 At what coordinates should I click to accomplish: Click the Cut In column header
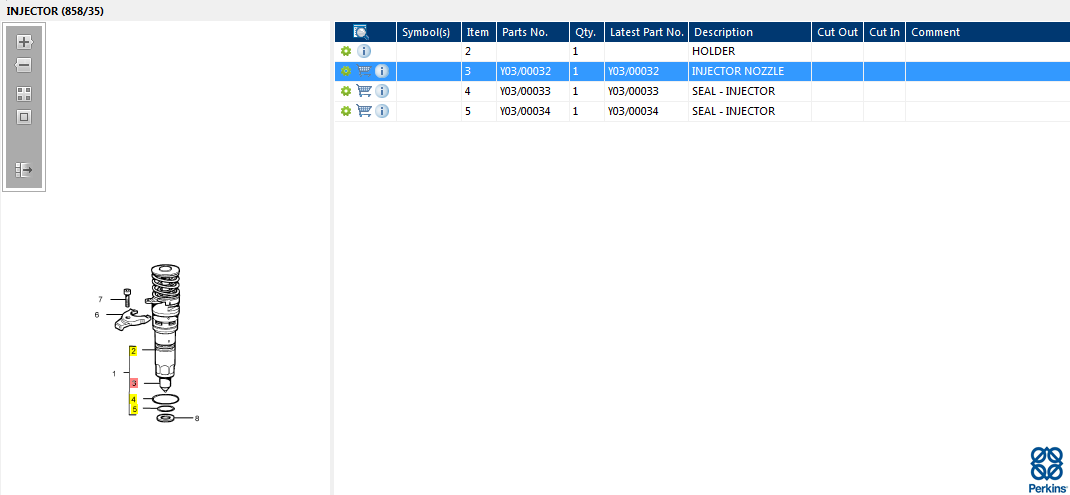click(884, 32)
